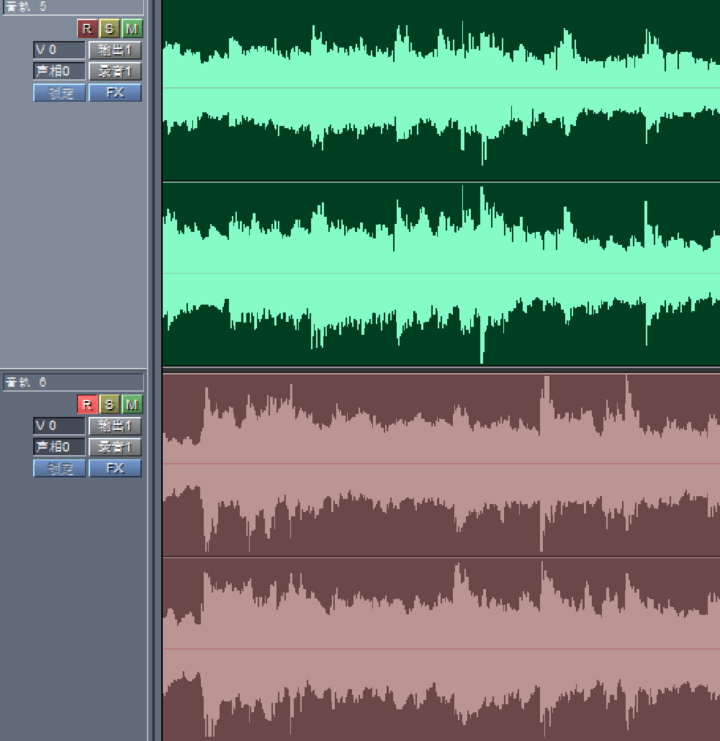Image resolution: width=720 pixels, height=741 pixels.
Task: Select the green waveform clip in track 5
Action: (441, 182)
